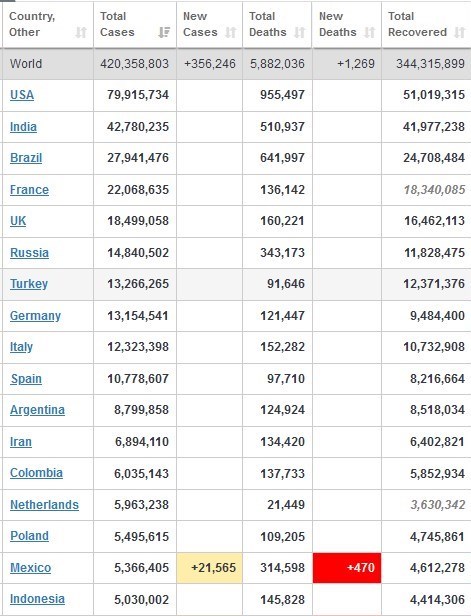Sort table by Total Cases icon

pyautogui.click(x=164, y=32)
